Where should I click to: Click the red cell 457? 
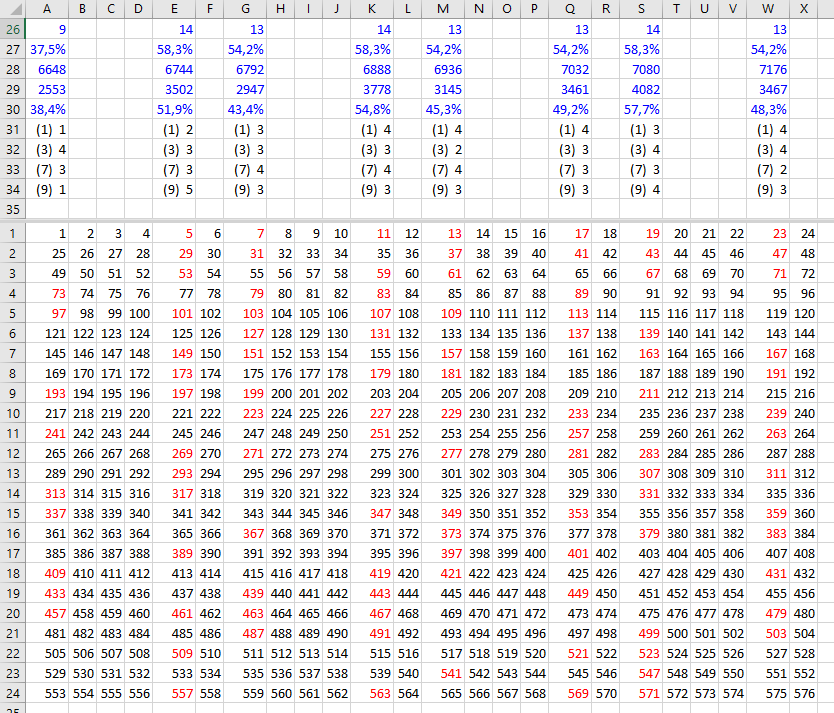(x=47, y=614)
